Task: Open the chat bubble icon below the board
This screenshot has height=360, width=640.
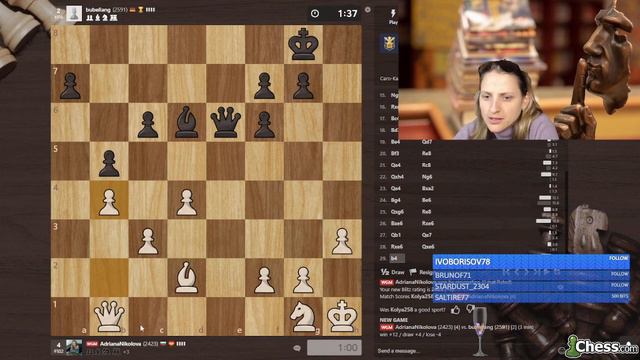Action: [297, 348]
